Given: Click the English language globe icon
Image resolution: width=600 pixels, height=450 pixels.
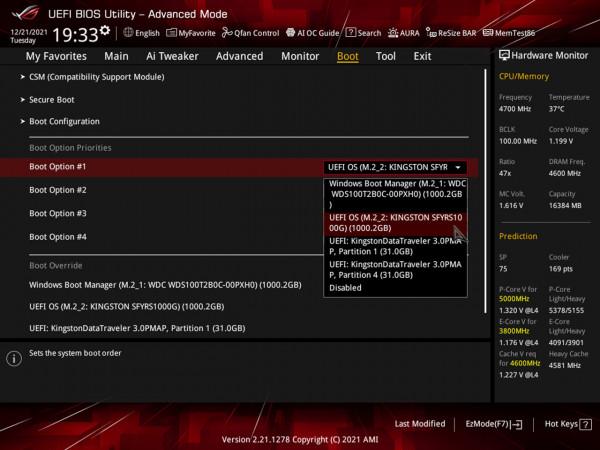Looking at the screenshot, I should tap(128, 33).
